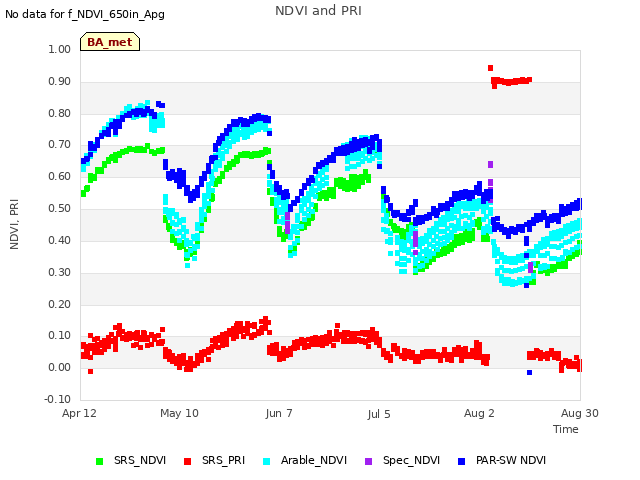Click the 0.00 y-axis tick label

coord(60,367)
